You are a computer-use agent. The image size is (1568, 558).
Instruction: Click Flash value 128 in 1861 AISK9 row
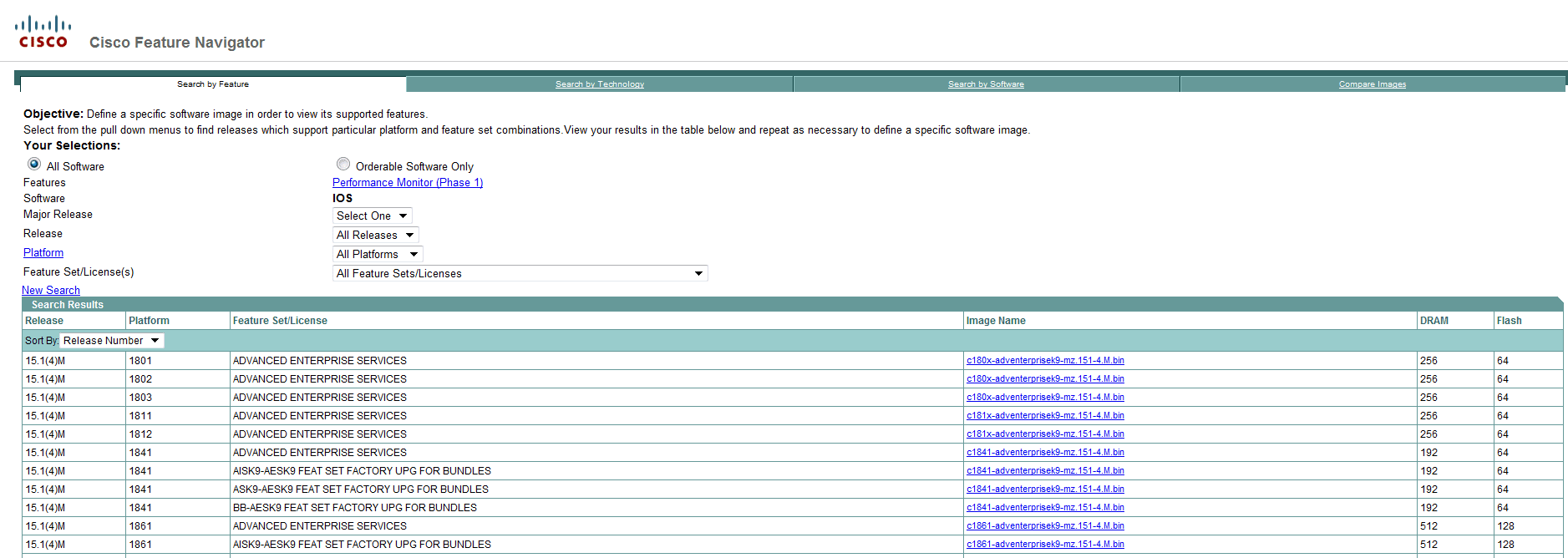point(1505,545)
